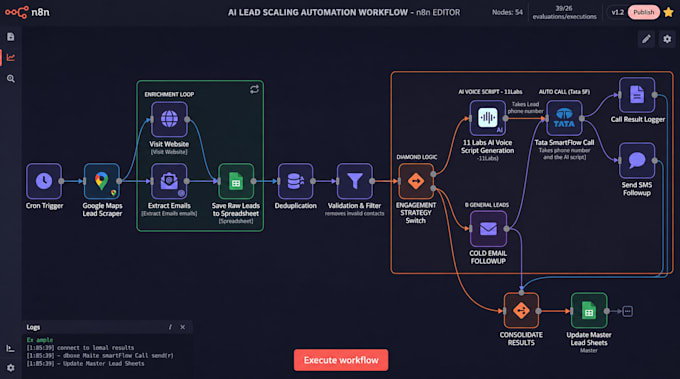Open the documents icon in sidebar
This screenshot has height=379, width=680.
(11, 37)
